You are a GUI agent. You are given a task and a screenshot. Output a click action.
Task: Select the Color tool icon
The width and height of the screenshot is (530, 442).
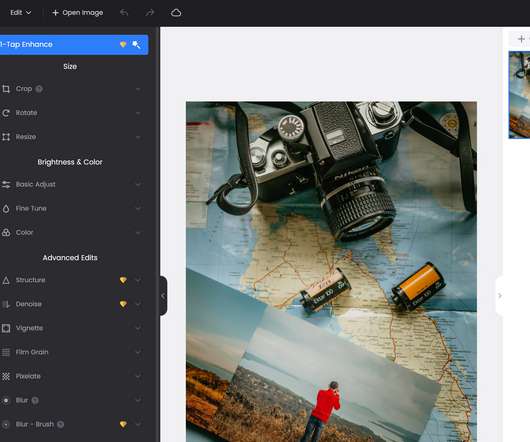(6, 232)
